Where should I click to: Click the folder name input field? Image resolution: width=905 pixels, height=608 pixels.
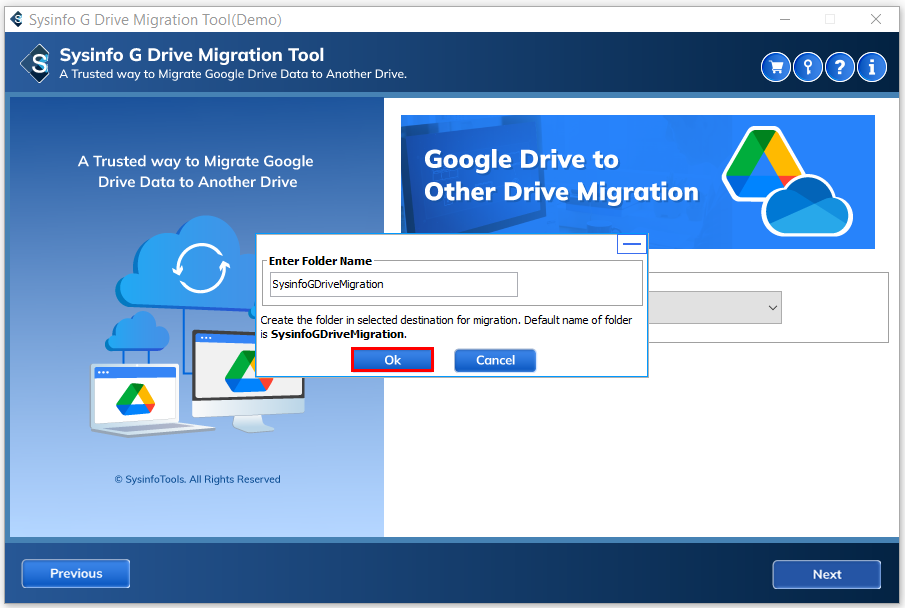click(394, 284)
